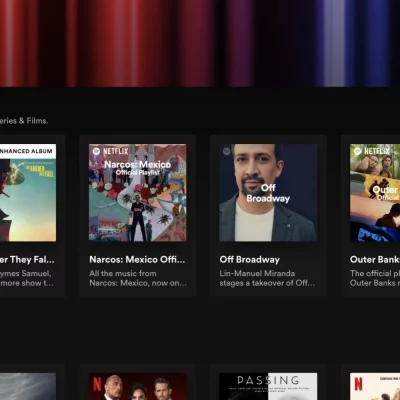Open The Harder They Fall enhanced album cover

tap(28, 193)
